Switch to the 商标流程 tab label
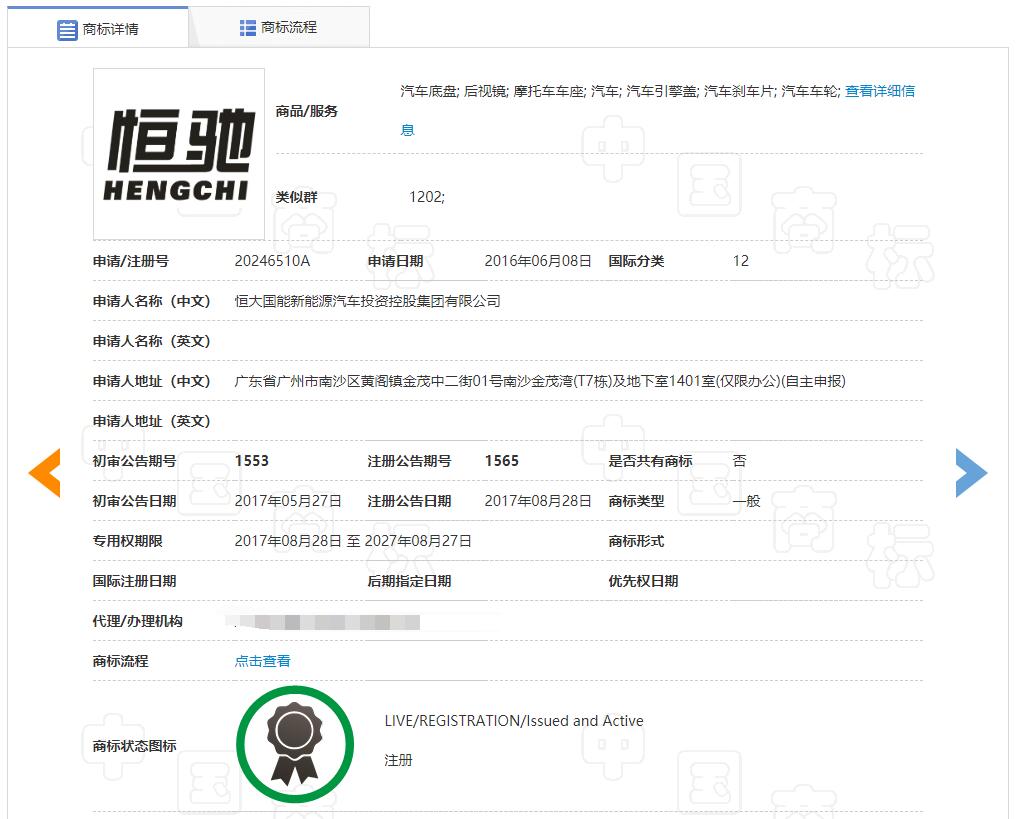This screenshot has height=819, width=1021. coord(289,28)
